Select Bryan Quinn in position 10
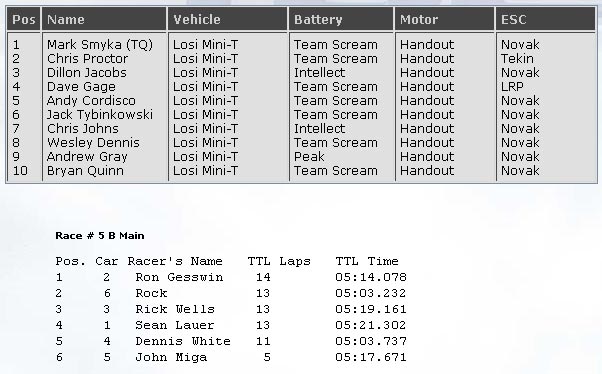Screen dimensions: 602x374 (85, 171)
